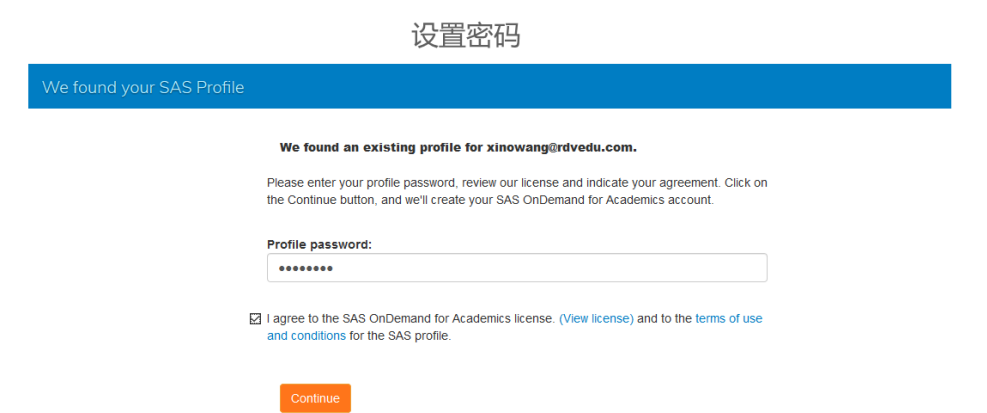The image size is (987, 413).
Task: Click "review our license" in the instruction paragraph
Action: pyautogui.click(x=499, y=183)
